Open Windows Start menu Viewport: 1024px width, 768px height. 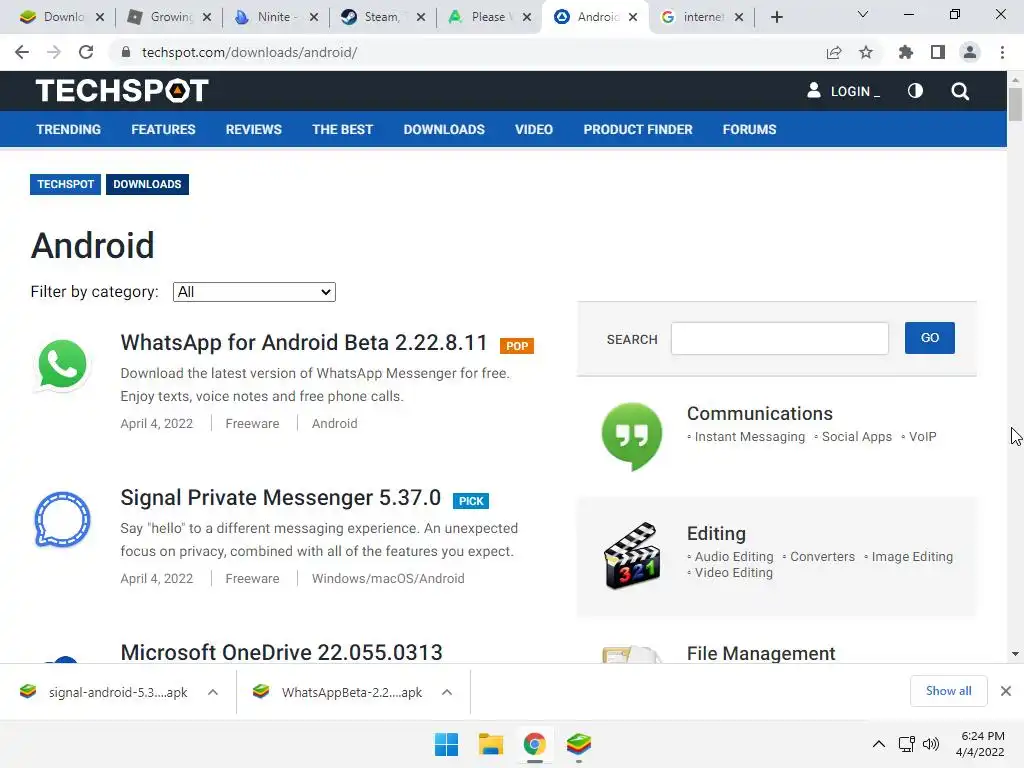coord(447,744)
